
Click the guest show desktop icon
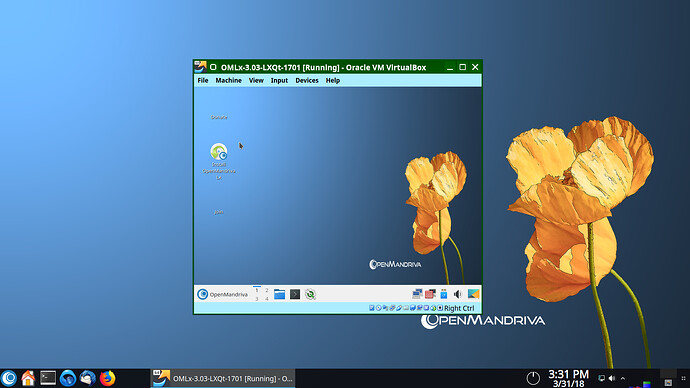pyautogui.click(x=473, y=294)
